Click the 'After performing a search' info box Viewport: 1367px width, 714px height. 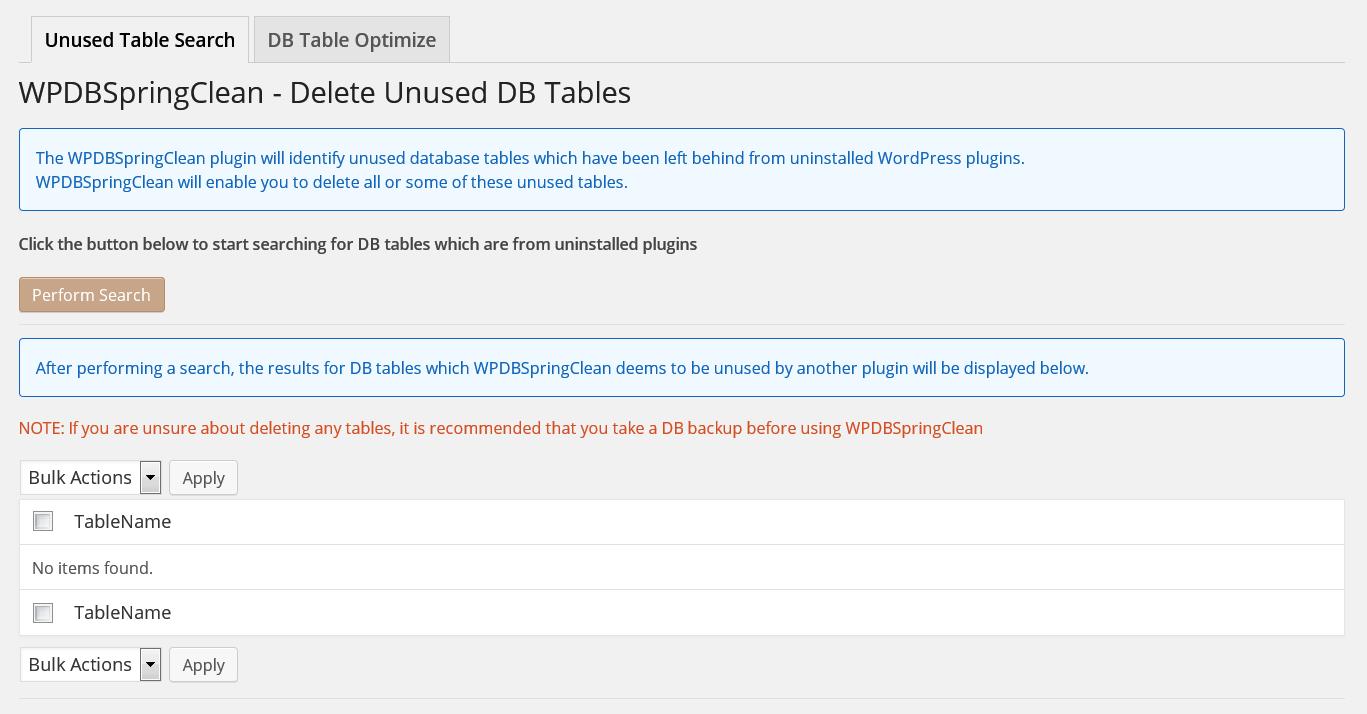pyautogui.click(x=682, y=367)
